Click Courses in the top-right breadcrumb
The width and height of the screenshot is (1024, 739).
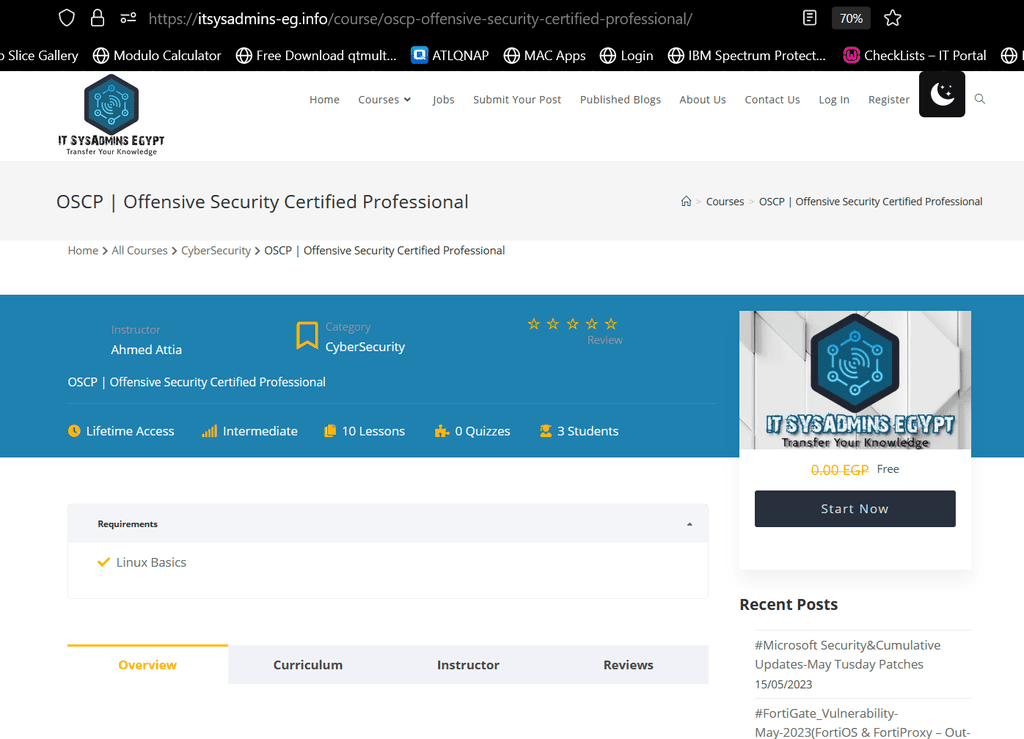(x=725, y=202)
